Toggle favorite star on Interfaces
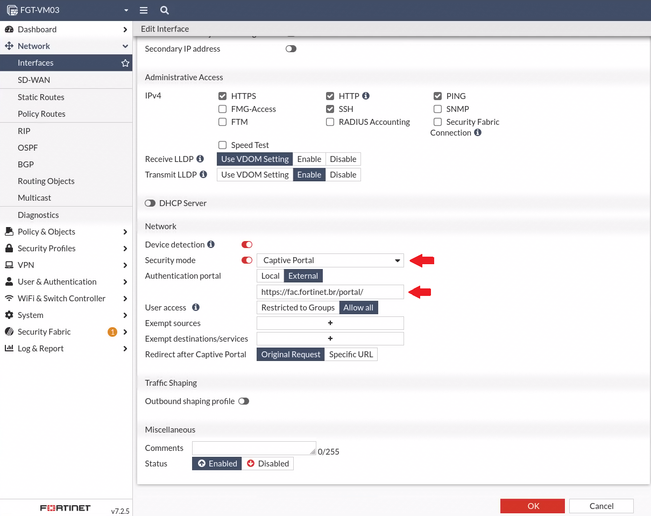This screenshot has height=516, width=651. pos(125,63)
